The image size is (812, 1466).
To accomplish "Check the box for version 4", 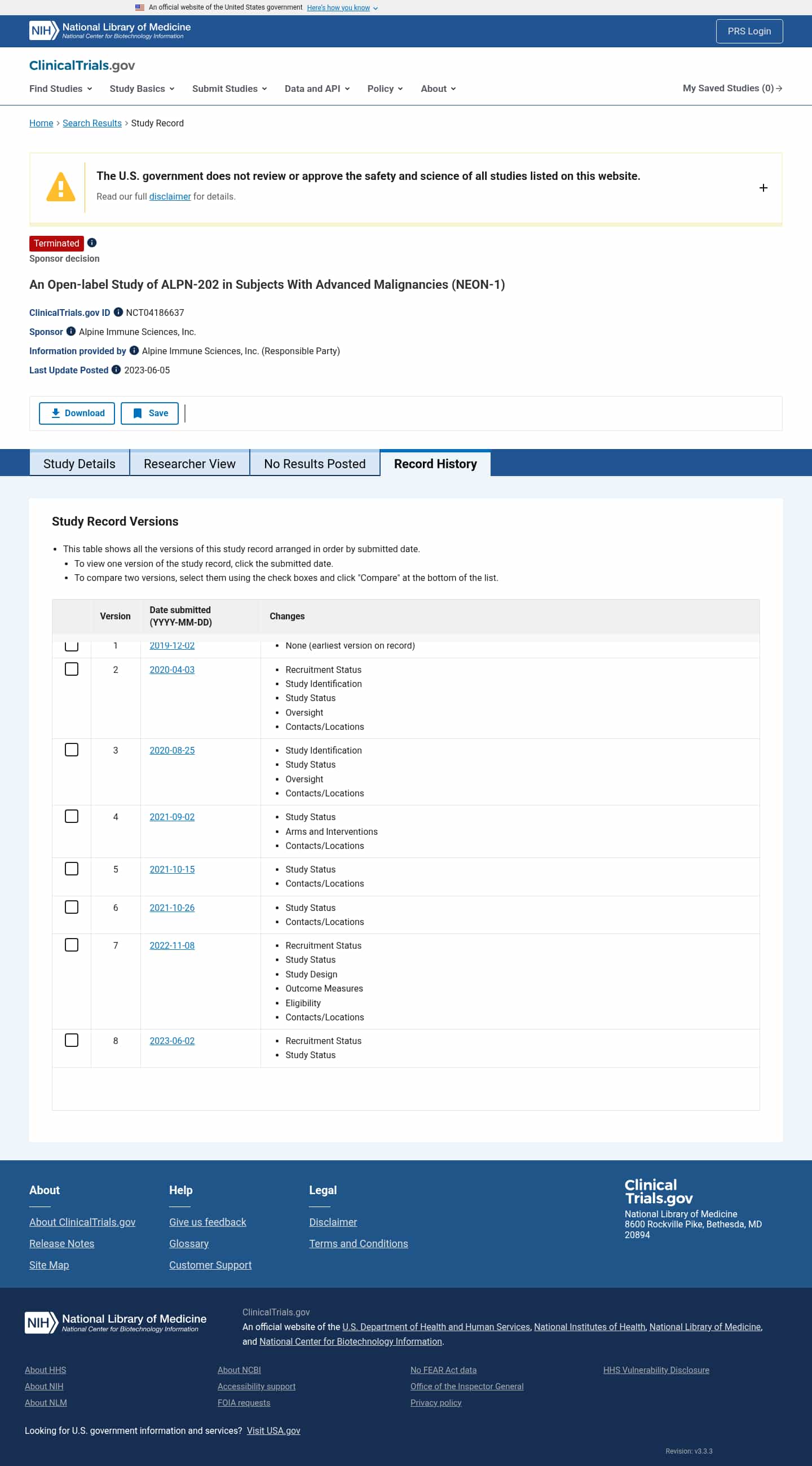I will tap(72, 817).
